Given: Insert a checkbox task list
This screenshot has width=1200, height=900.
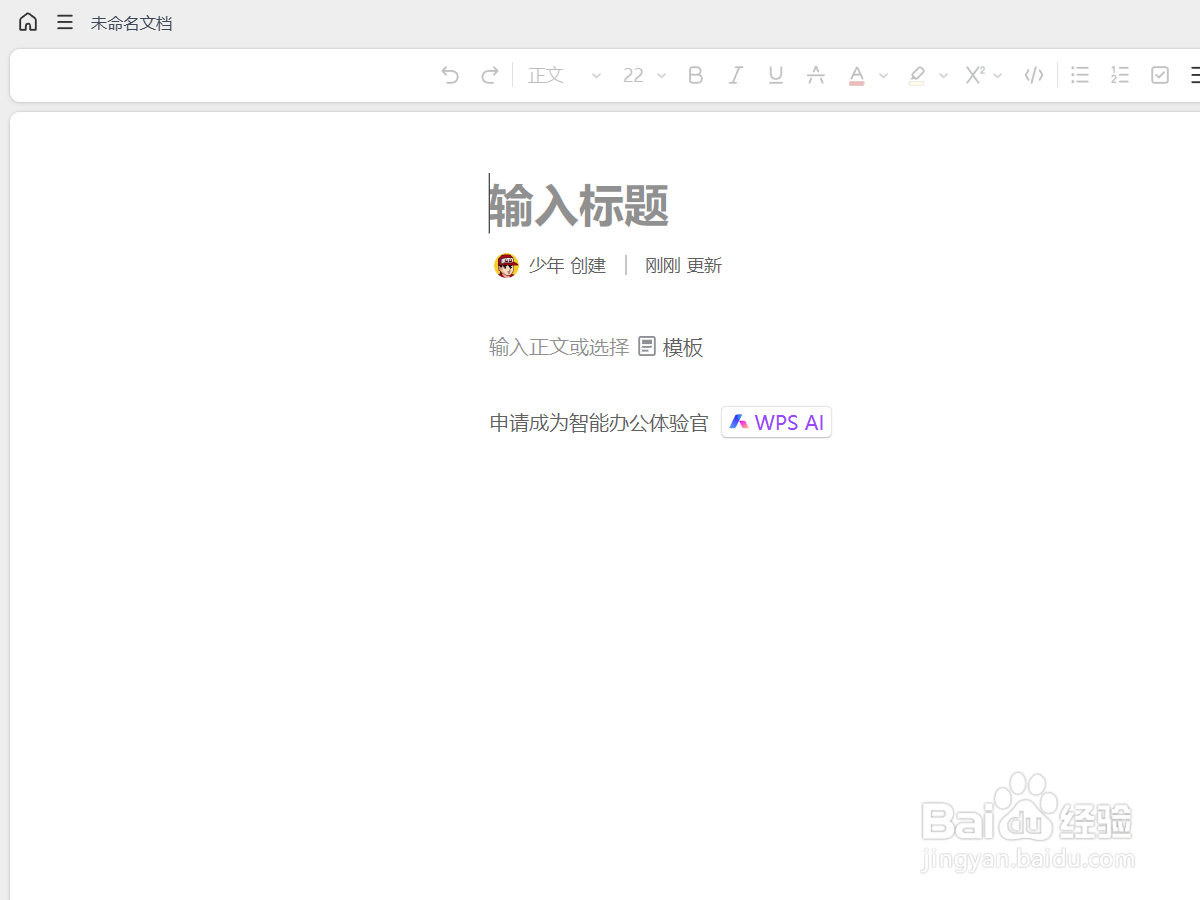Looking at the screenshot, I should 1160,75.
